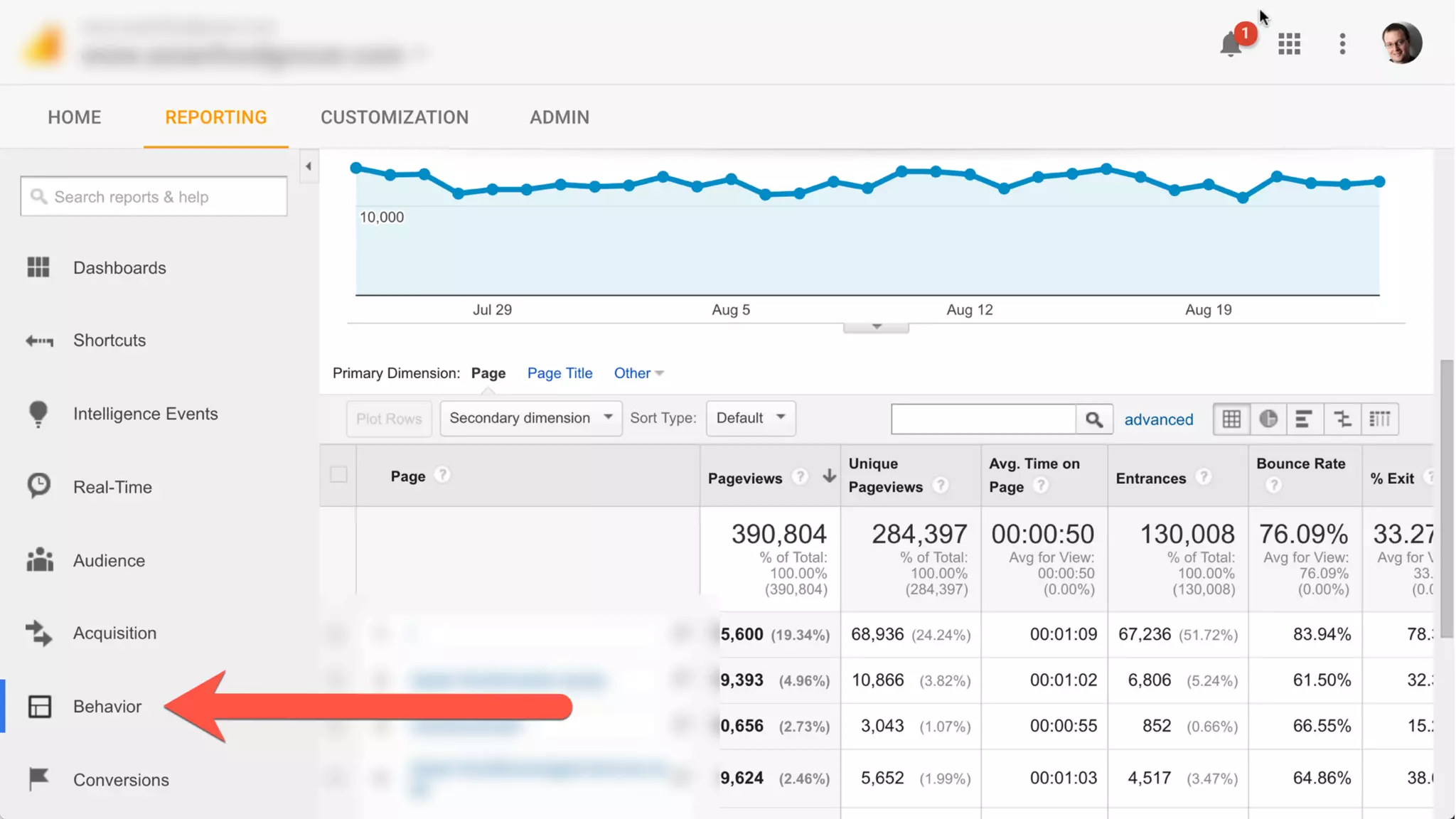Switch to pie chart view
The image size is (1456, 819).
click(1268, 419)
